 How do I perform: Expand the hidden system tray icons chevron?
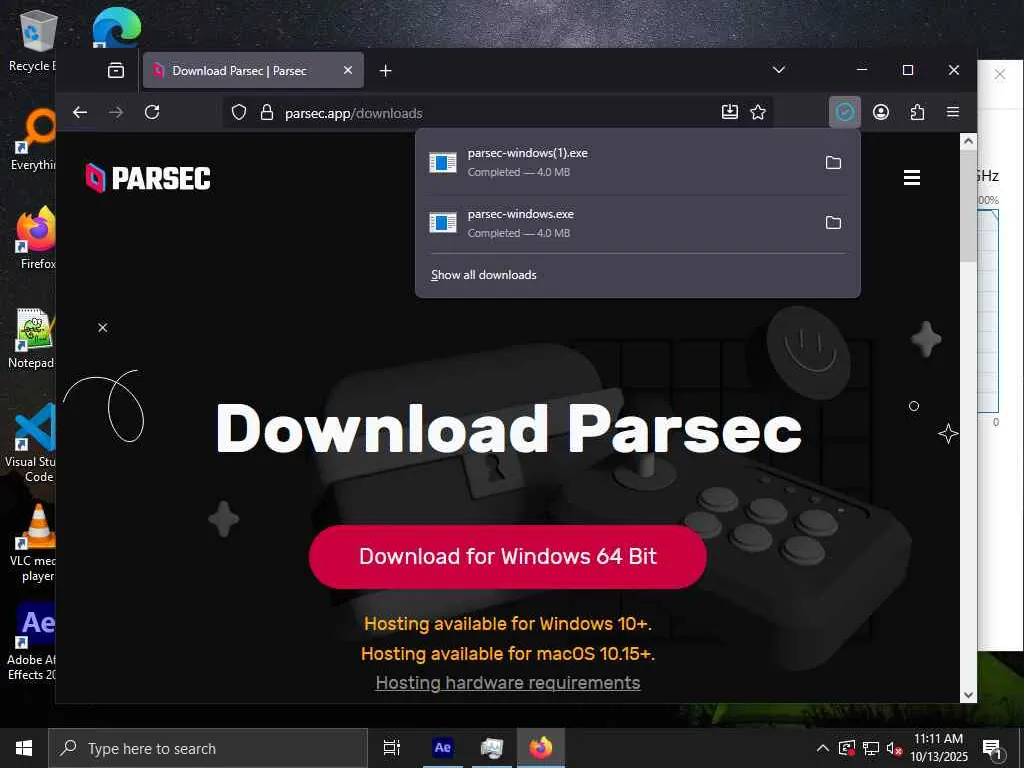823,748
